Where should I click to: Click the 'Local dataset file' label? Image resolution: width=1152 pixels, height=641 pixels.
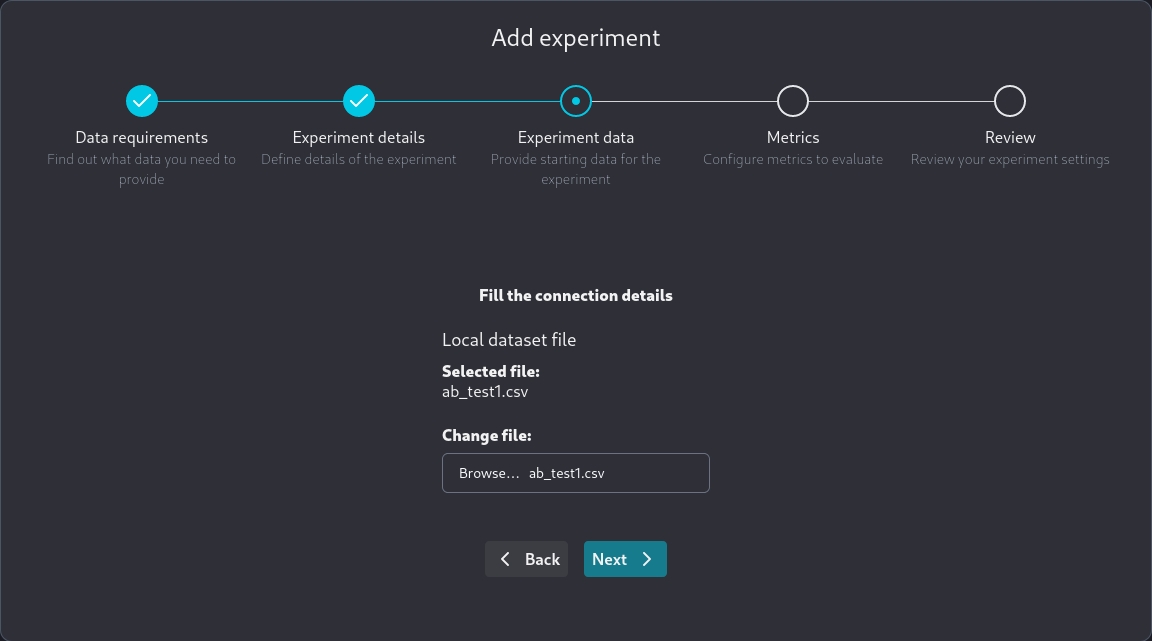click(x=509, y=340)
